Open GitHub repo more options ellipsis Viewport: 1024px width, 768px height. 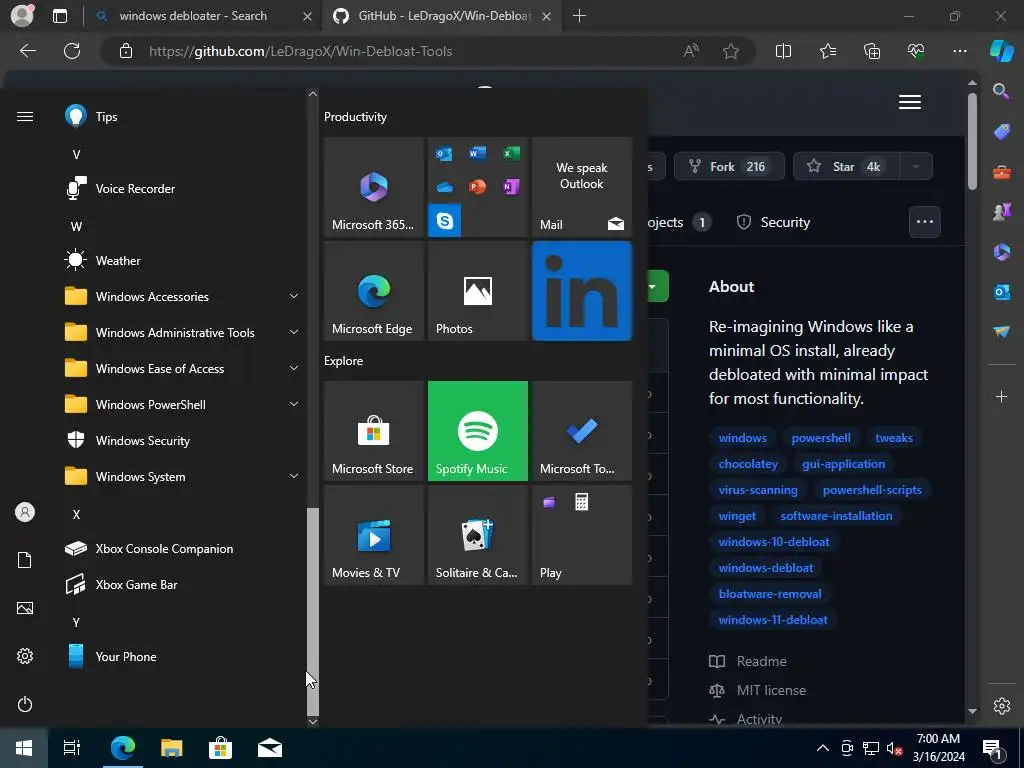(x=925, y=222)
